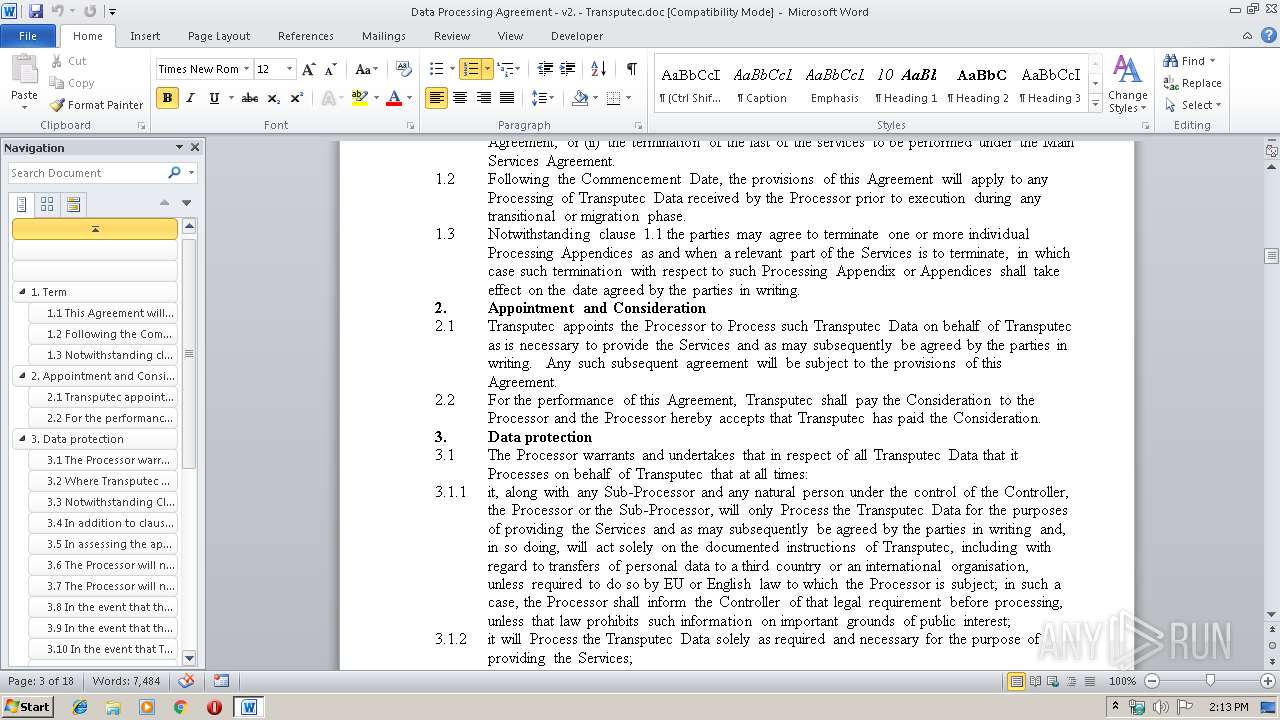Switch to the Mailings tab
This screenshot has height=720, width=1280.
tap(384, 36)
